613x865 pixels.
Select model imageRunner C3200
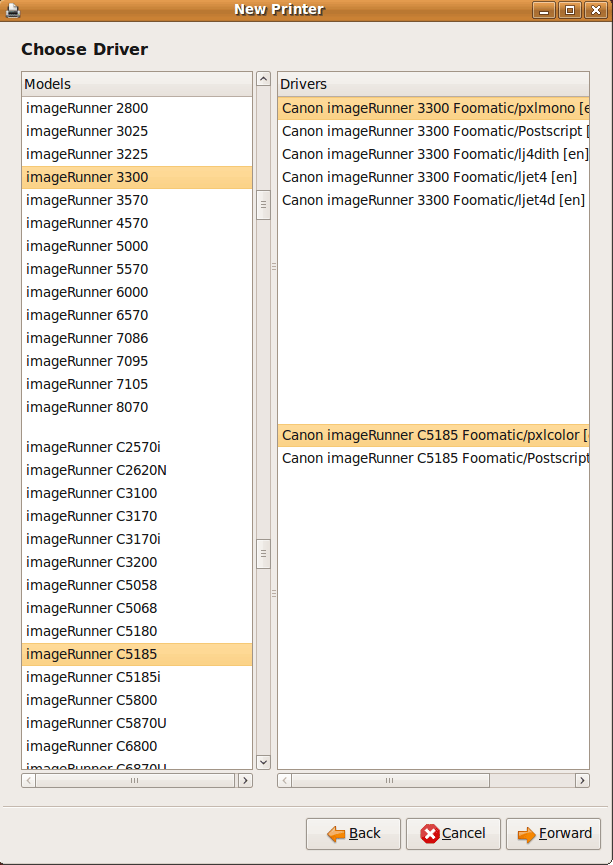[x=137, y=562]
